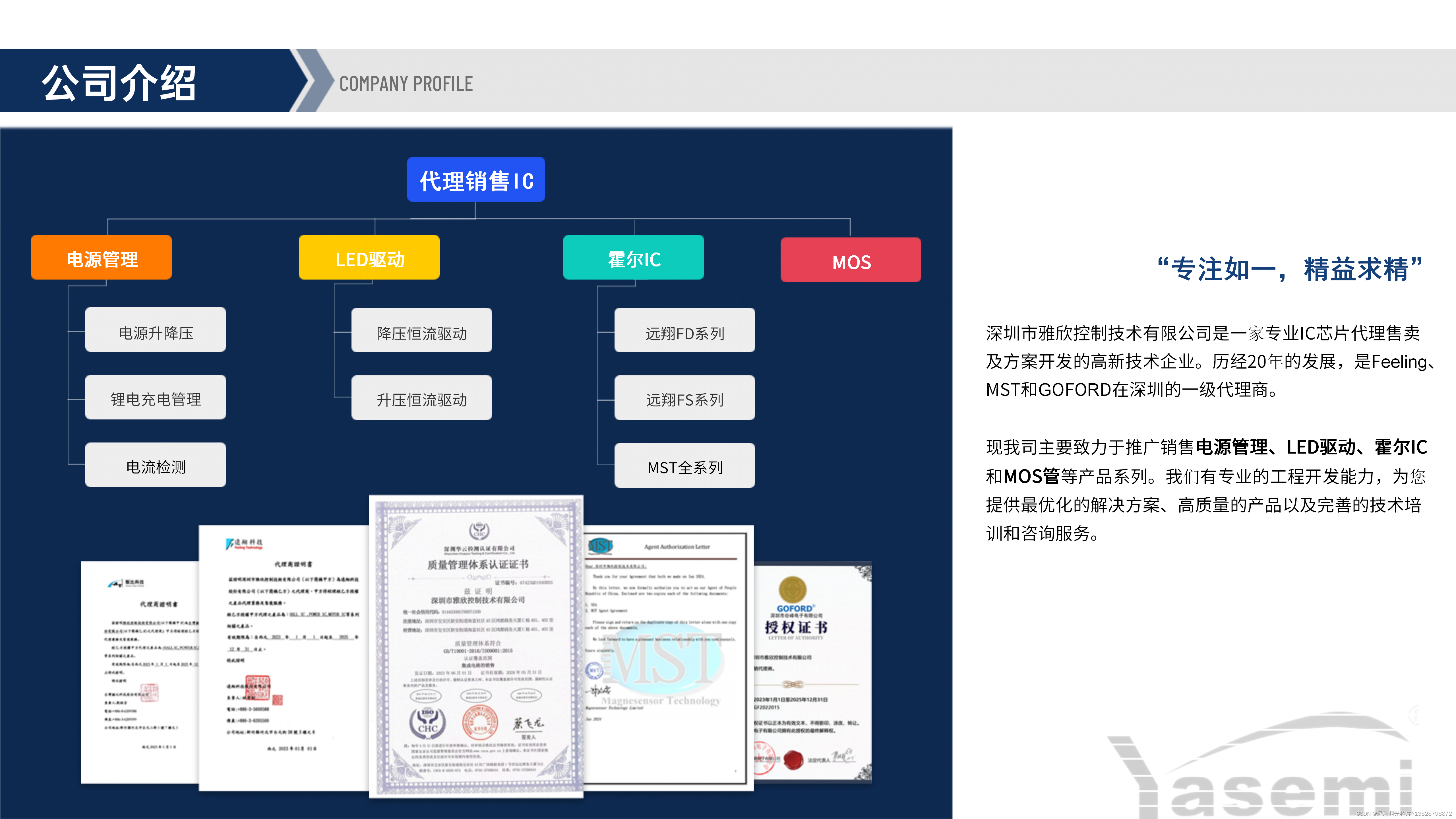This screenshot has height=819, width=1456.
Task: Click the teal 霍尔IC category box
Action: (x=634, y=258)
